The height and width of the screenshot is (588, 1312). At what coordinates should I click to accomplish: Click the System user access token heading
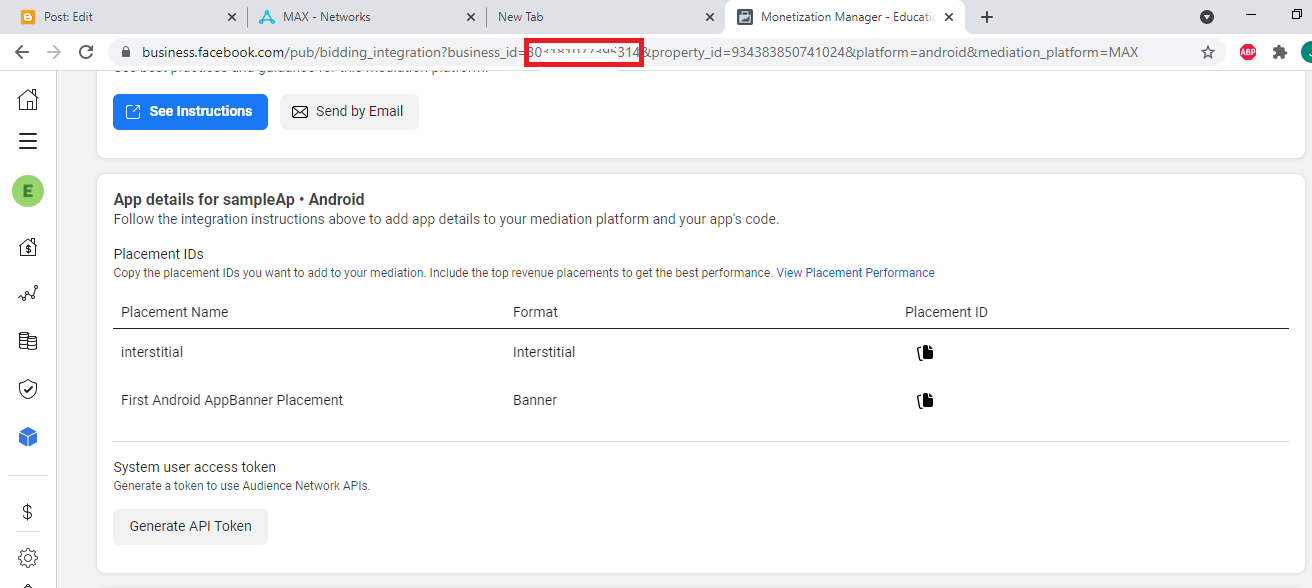195,467
